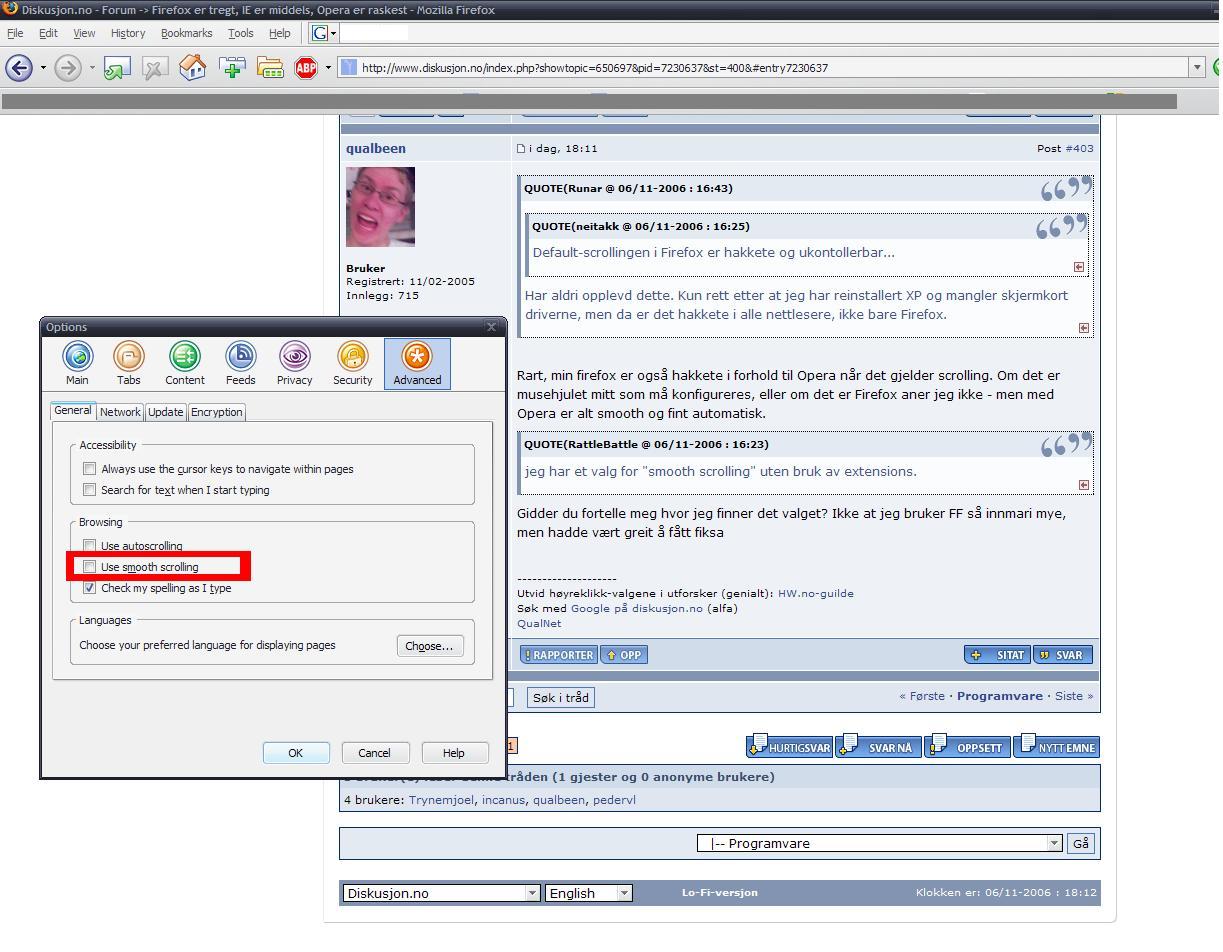Viewport: 1223px width, 952px height.
Task: Open the Security options panel
Action: click(x=353, y=363)
